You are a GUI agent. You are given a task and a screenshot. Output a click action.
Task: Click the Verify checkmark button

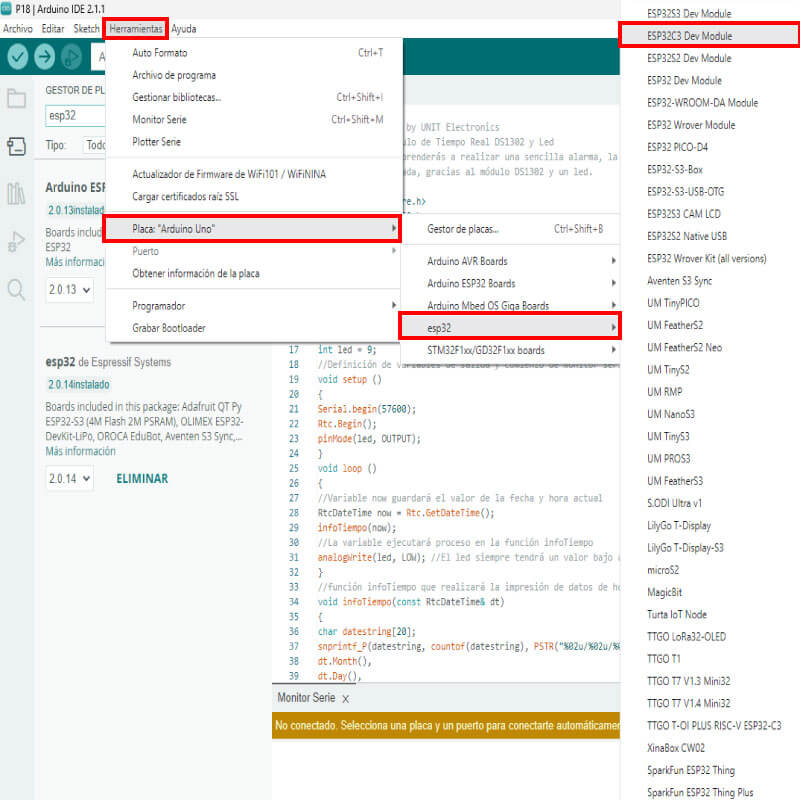click(18, 57)
